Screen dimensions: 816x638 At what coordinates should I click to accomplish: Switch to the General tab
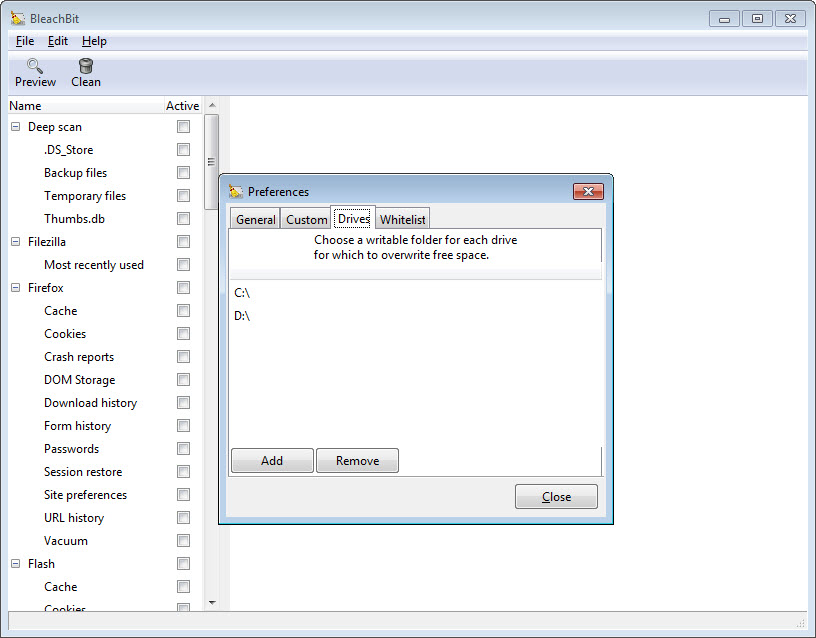click(x=255, y=220)
